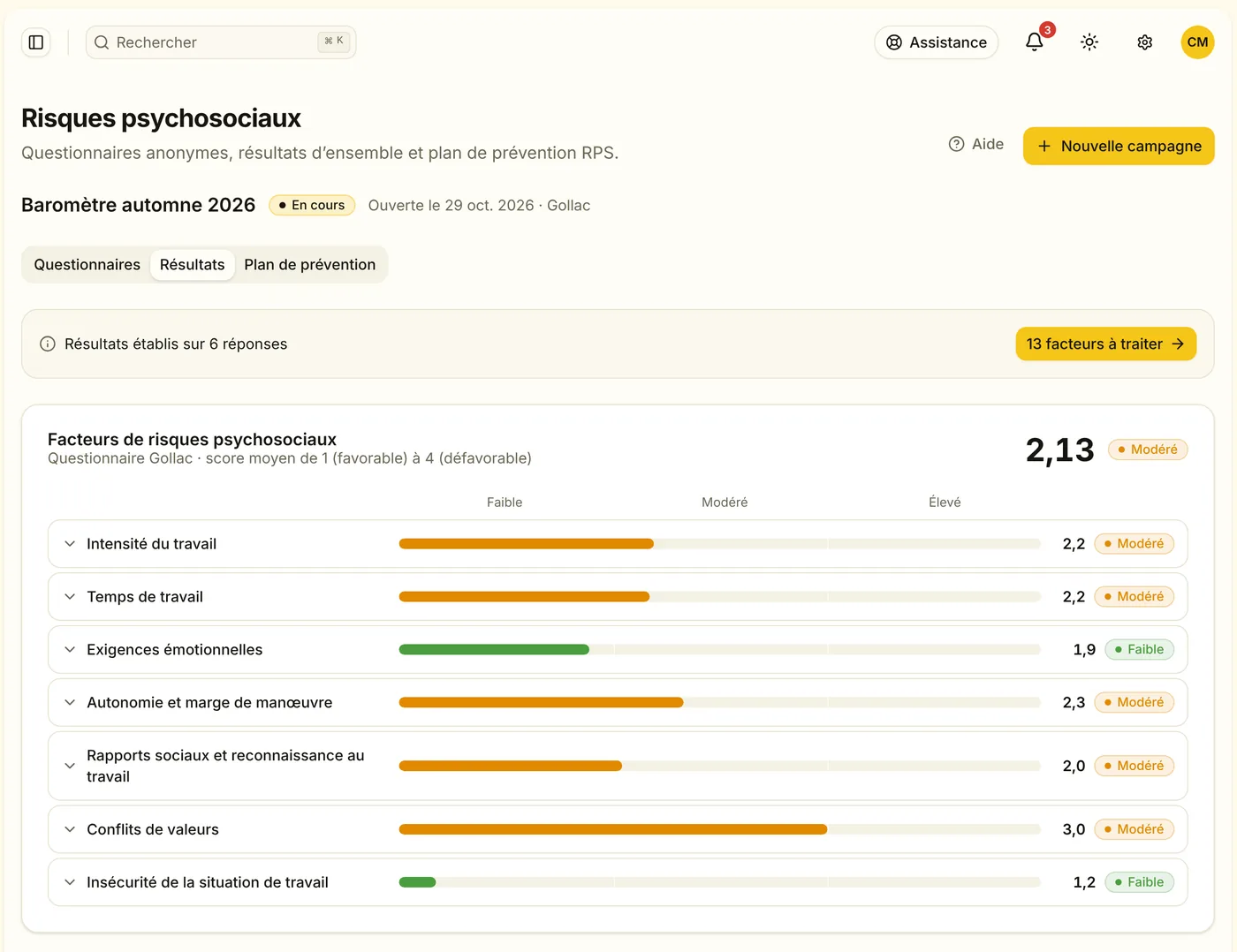Select the Résultats tab
Image resolution: width=1237 pixels, height=952 pixels.
[192, 265]
